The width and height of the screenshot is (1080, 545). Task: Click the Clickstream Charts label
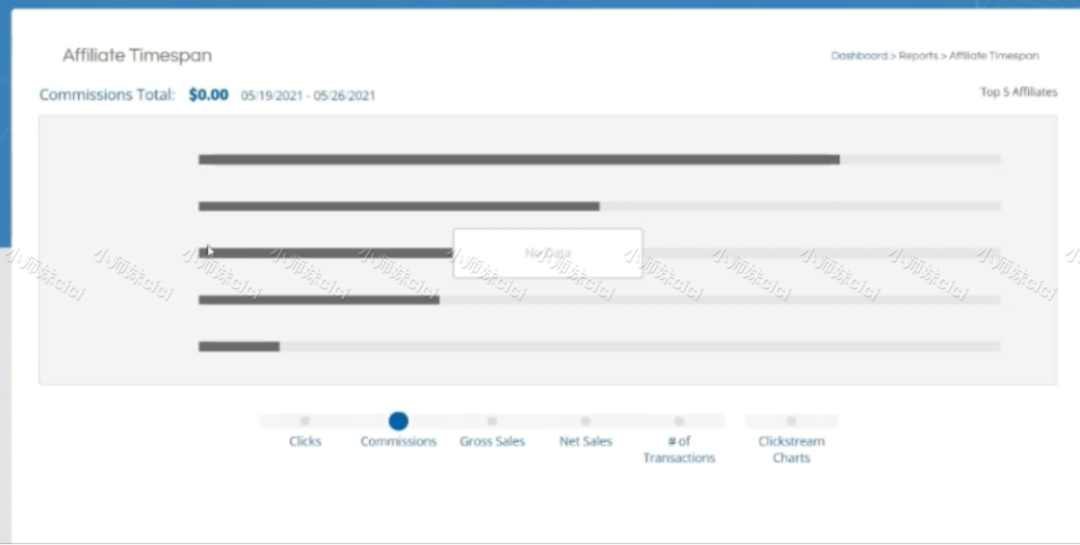[791, 449]
